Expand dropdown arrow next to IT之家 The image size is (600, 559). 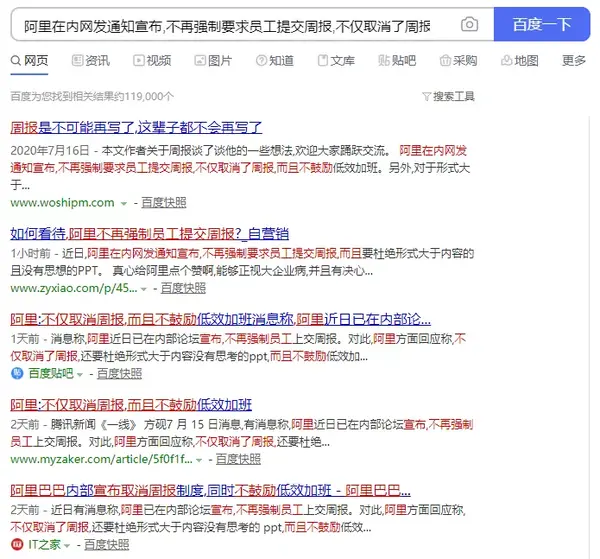click(67, 546)
